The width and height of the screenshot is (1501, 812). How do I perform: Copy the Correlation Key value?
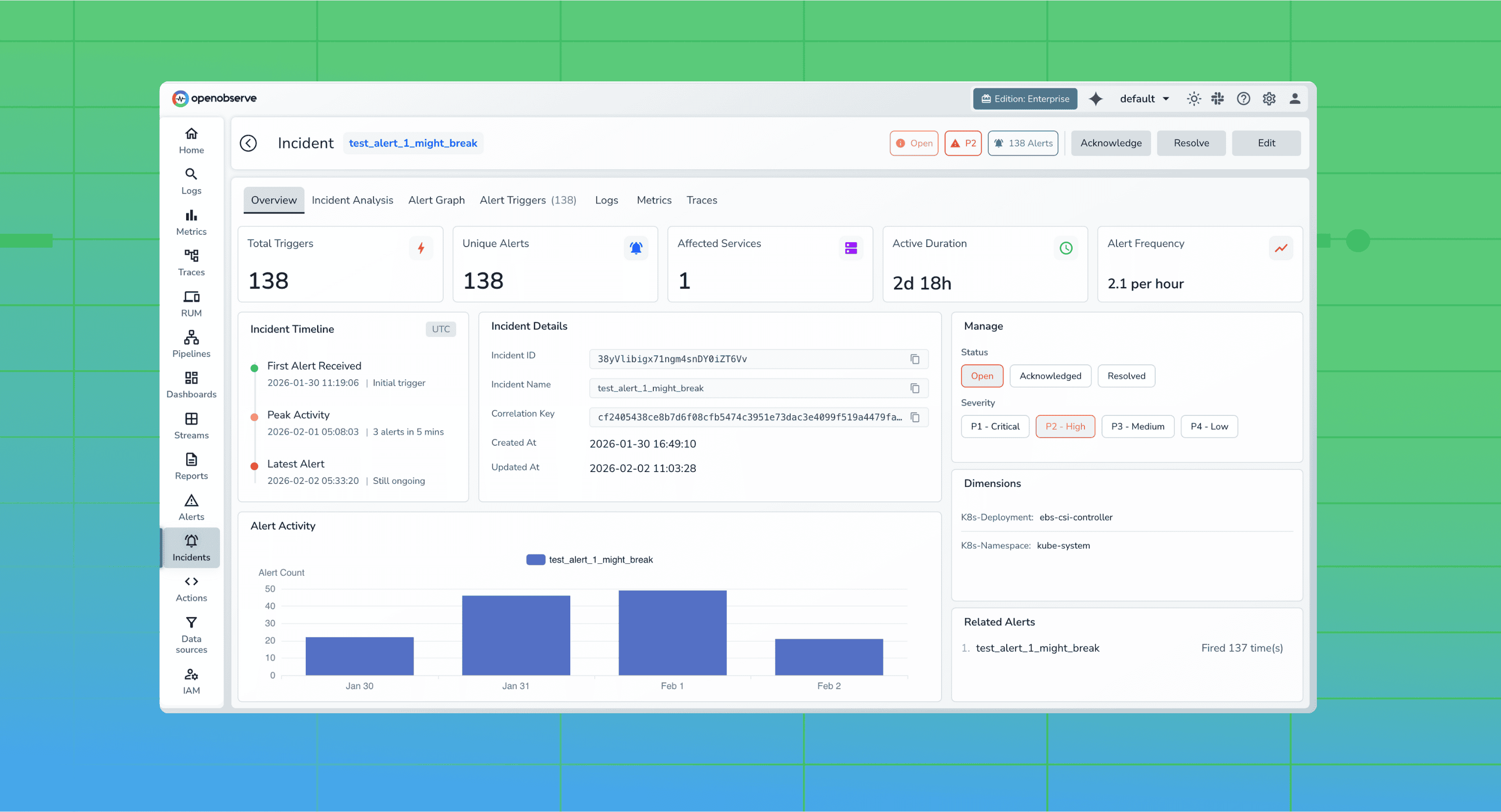coord(915,417)
